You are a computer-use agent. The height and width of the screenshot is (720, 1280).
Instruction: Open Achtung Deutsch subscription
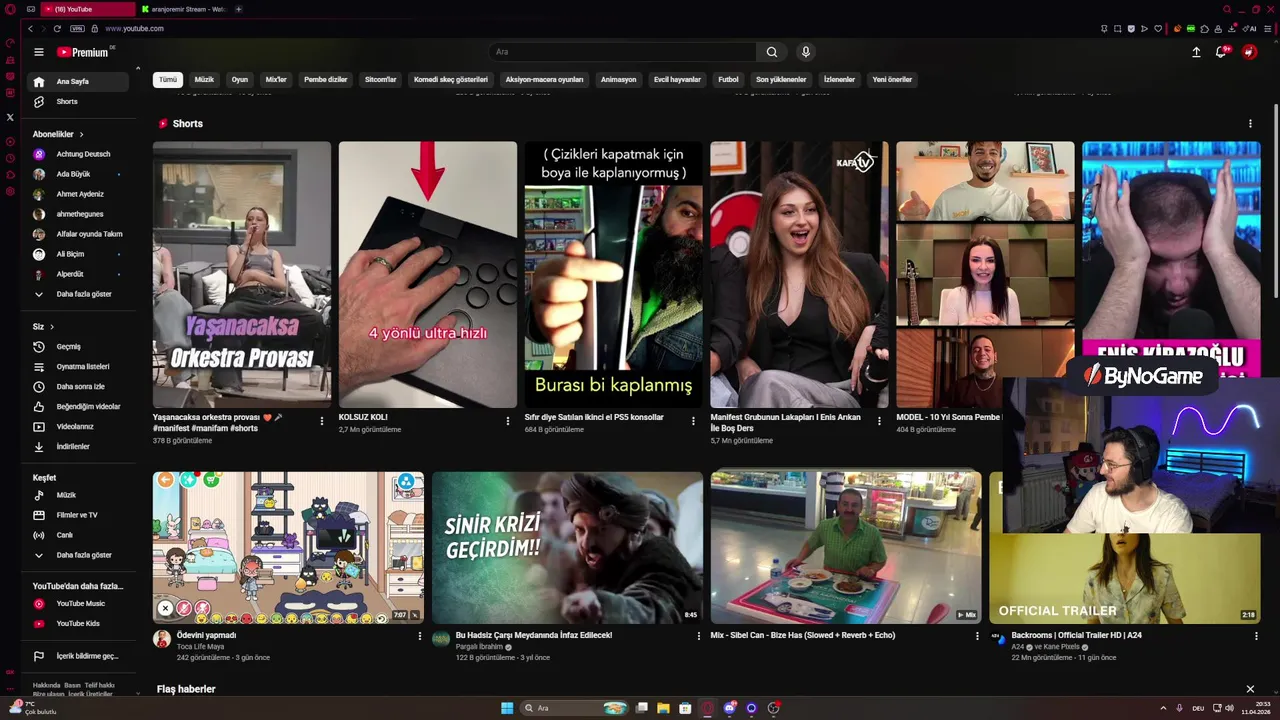click(x=80, y=154)
